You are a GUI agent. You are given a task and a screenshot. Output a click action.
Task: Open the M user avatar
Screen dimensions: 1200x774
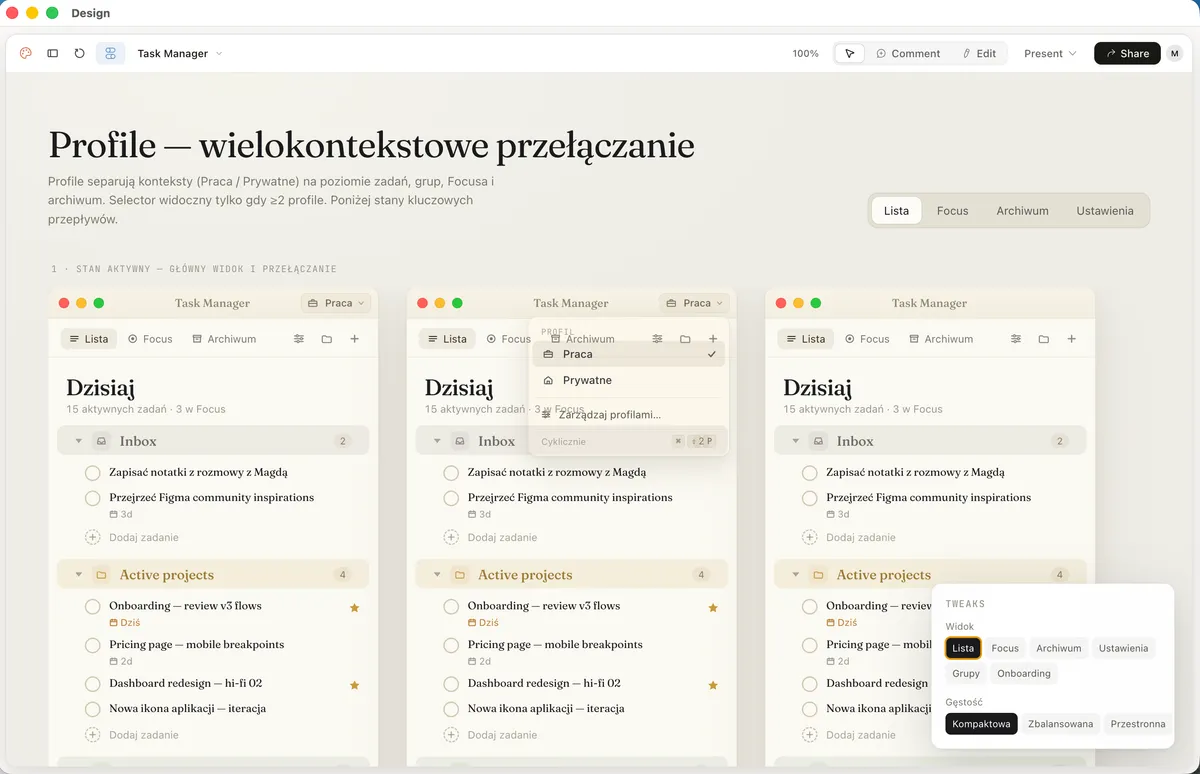[1175, 53]
